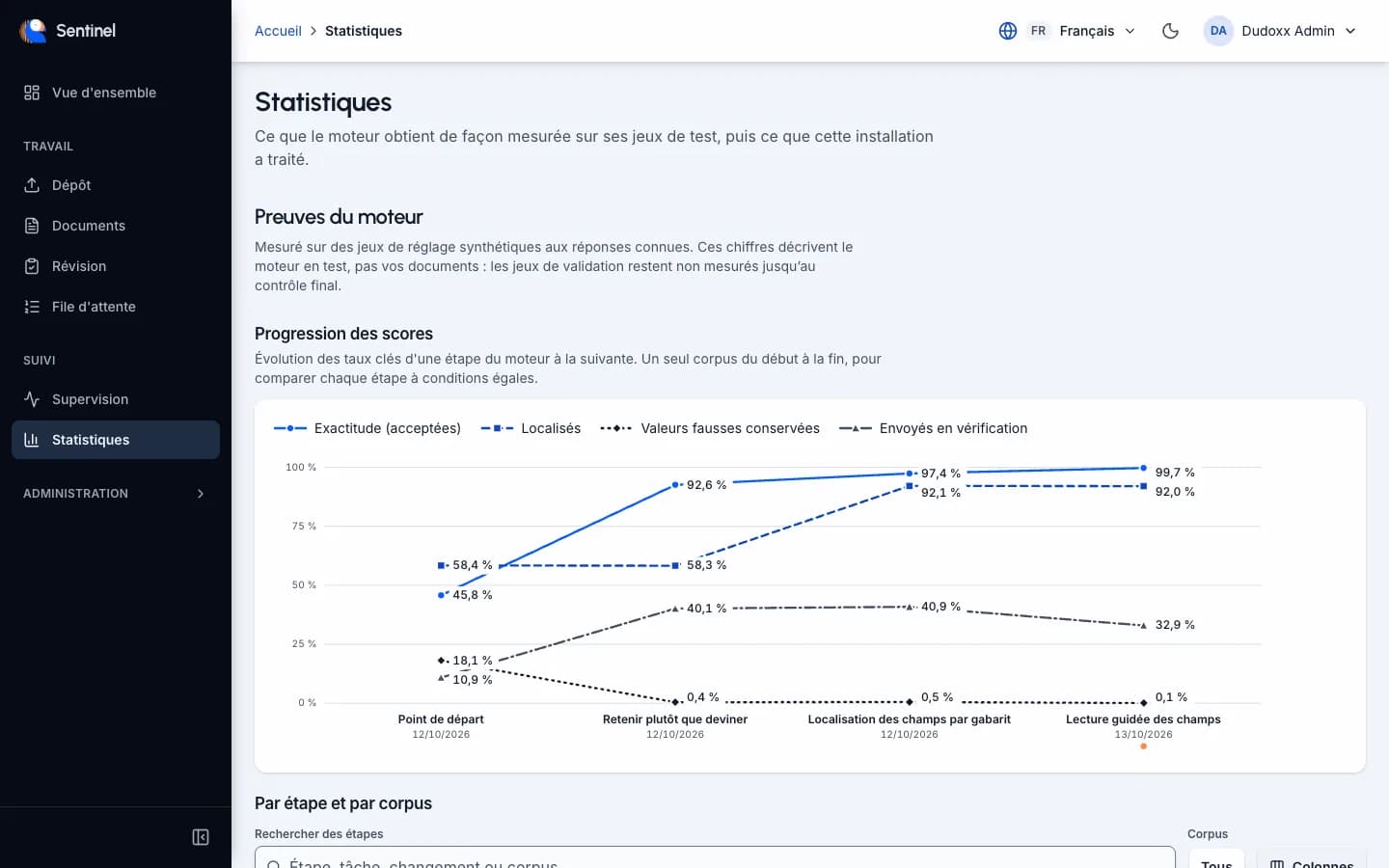Select the Retenir plutôt que deviner step label
This screenshot has width=1389, height=868.
point(675,719)
